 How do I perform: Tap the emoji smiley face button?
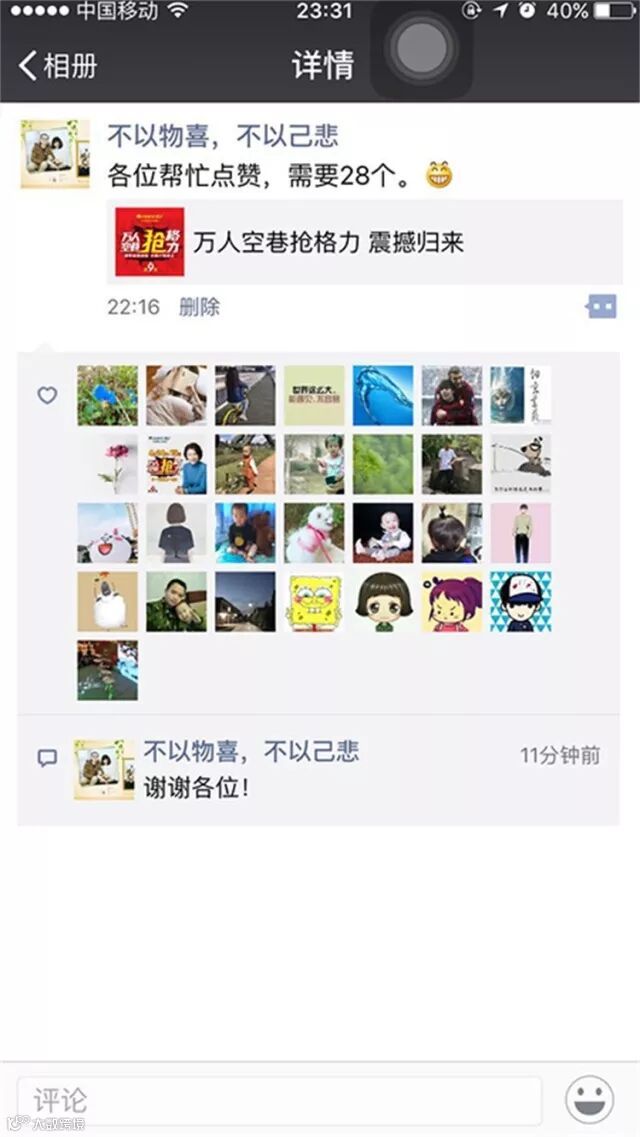(x=589, y=1100)
